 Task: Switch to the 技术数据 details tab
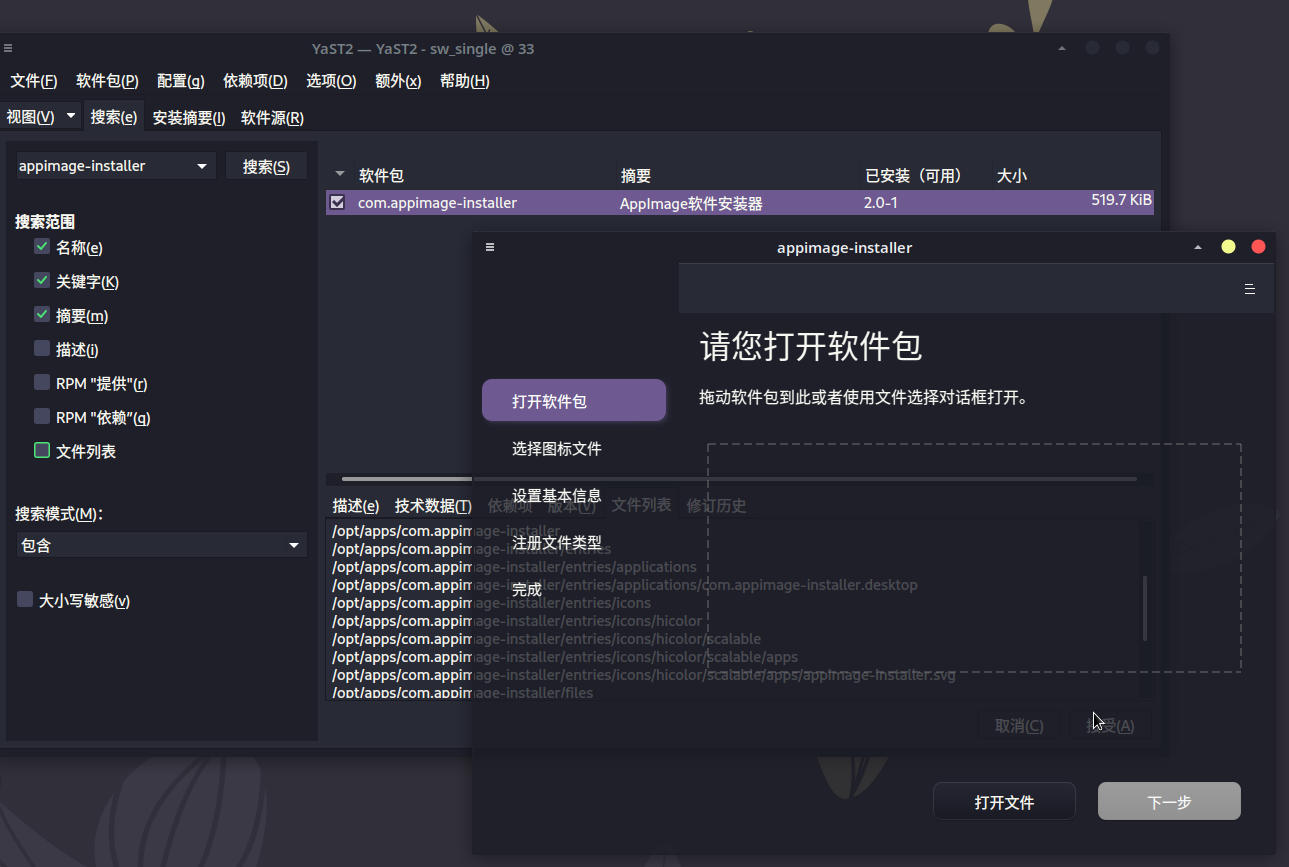pyautogui.click(x=433, y=506)
